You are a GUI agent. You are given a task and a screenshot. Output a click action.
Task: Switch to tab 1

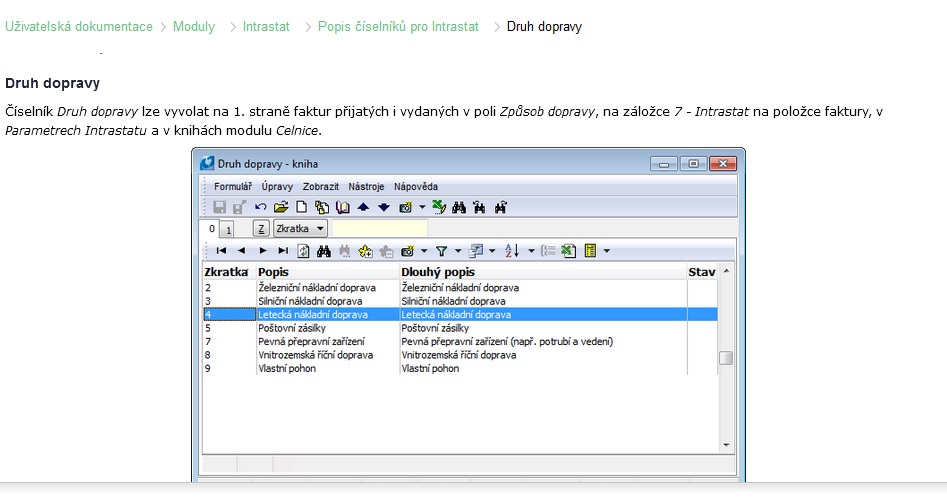pyautogui.click(x=228, y=230)
